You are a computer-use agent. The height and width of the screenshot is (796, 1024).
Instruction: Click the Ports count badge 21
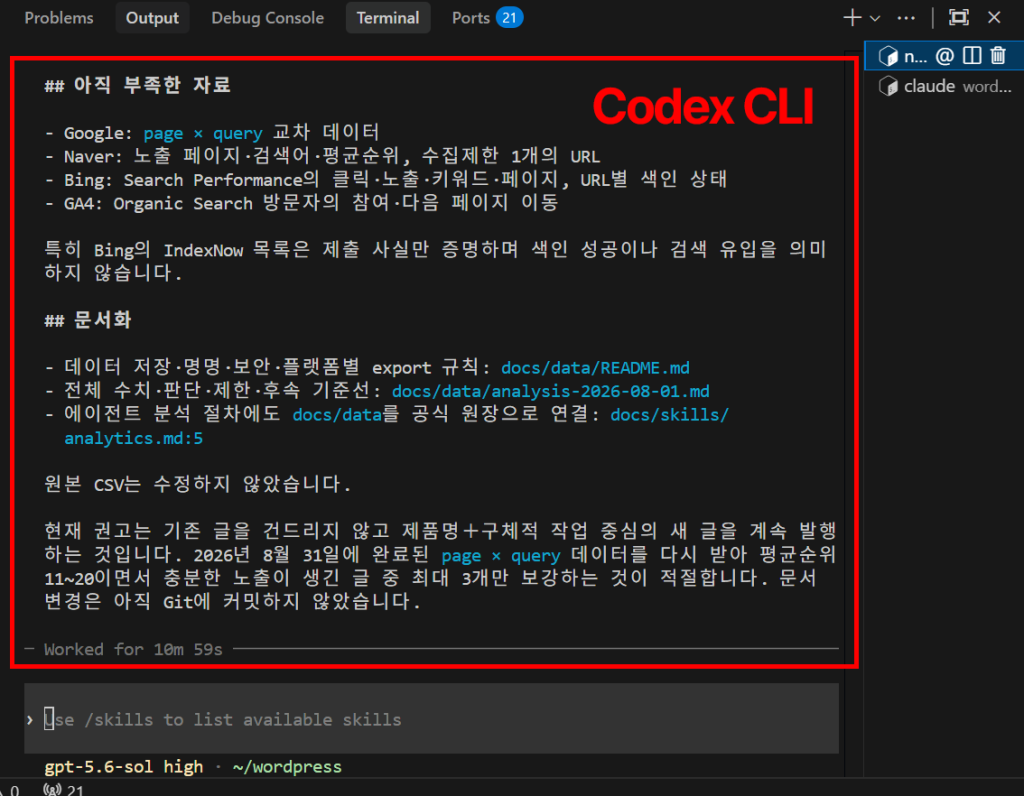509,18
